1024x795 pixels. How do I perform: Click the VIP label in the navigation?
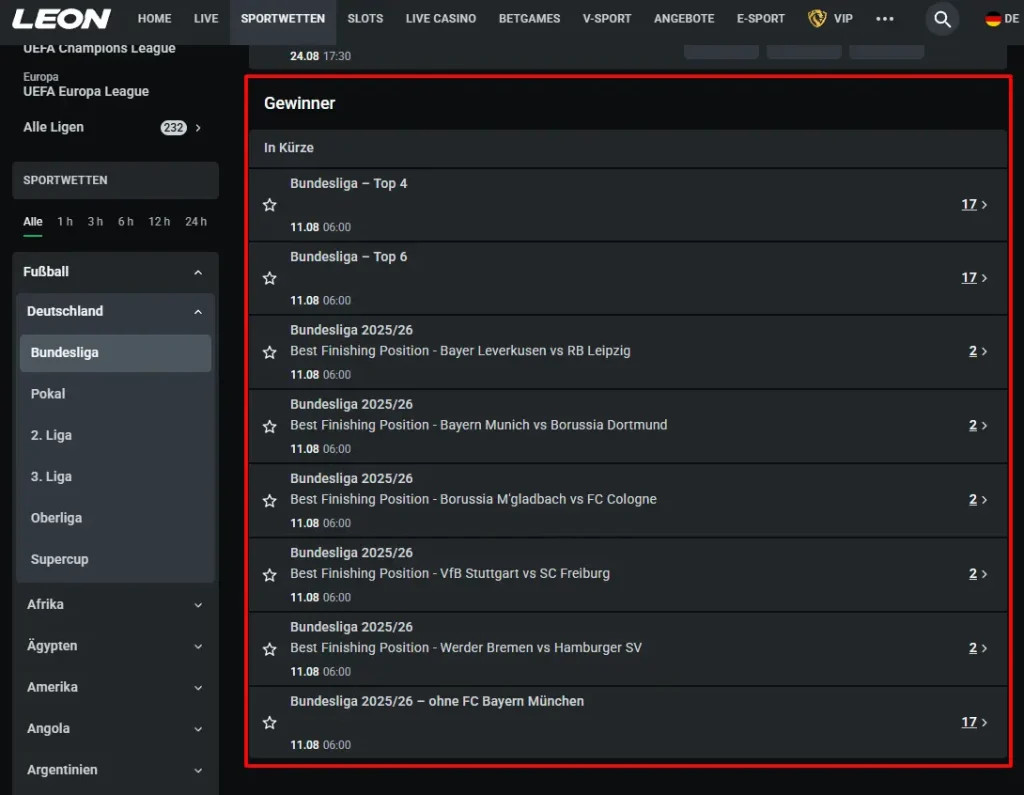tap(843, 18)
